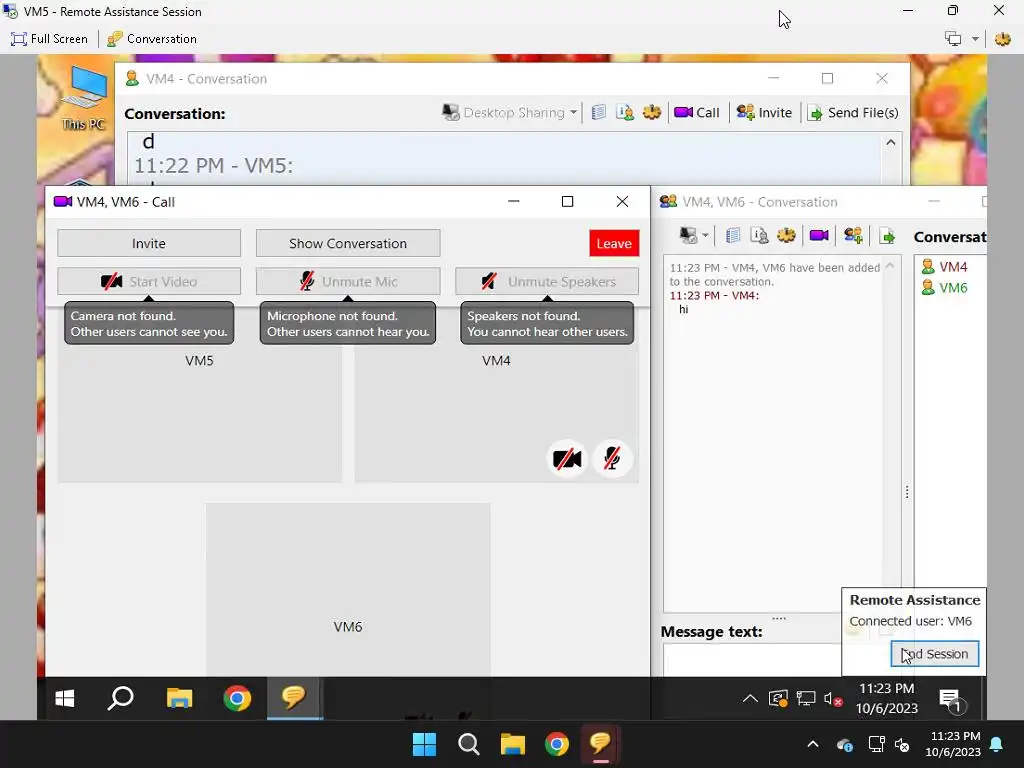Click the vertical splitter dots beside the chat log
This screenshot has width=1024, height=768.
(907, 492)
